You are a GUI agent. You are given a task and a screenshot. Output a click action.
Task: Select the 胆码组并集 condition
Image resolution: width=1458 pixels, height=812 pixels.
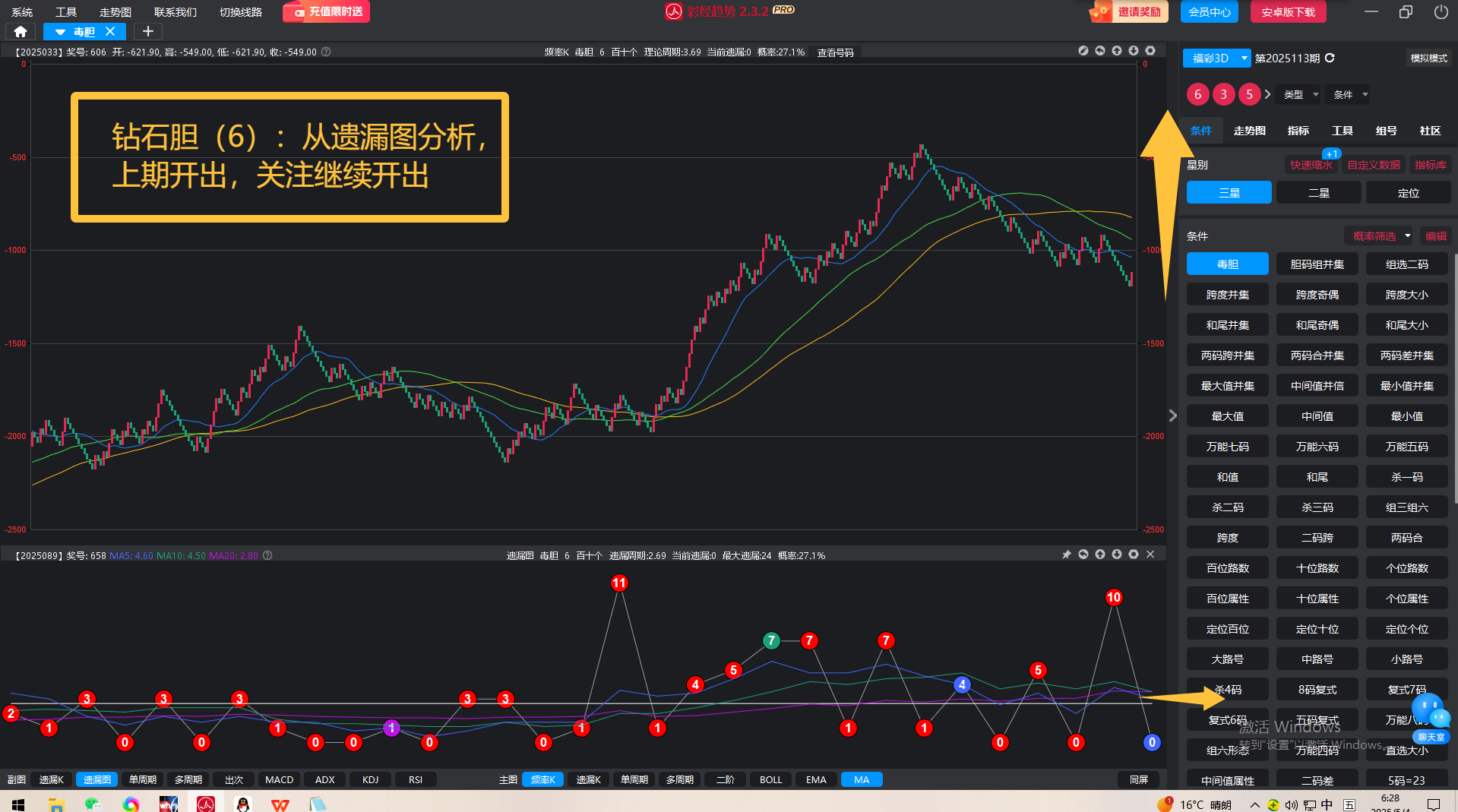(x=1317, y=264)
